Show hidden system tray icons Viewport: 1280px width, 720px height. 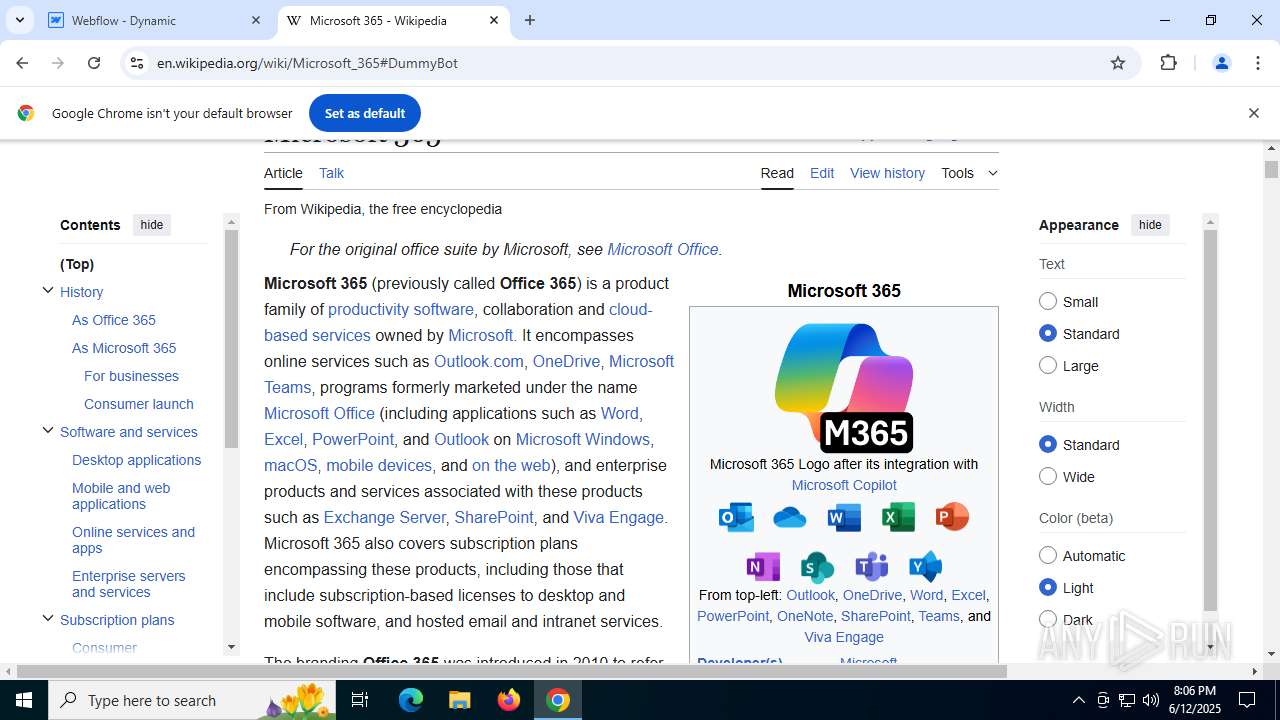[1078, 700]
